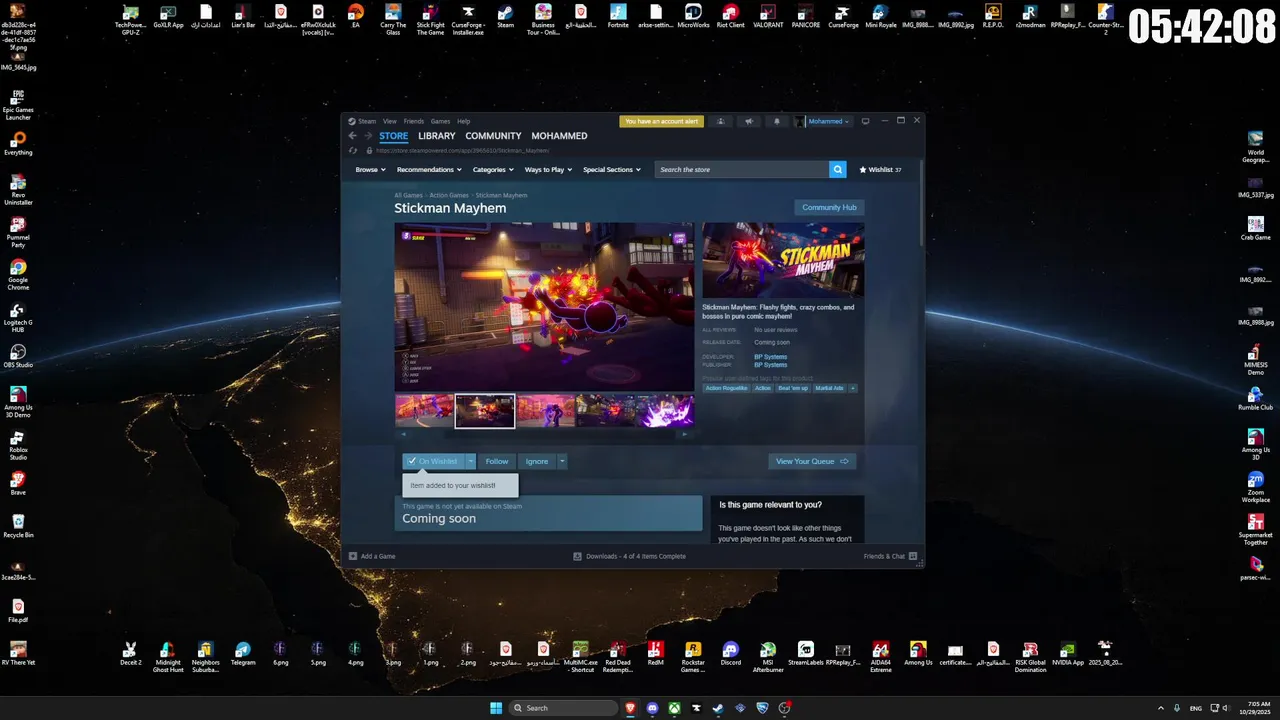Open Steam announcements megaphone icon
This screenshot has width=1280, height=720.
[x=748, y=121]
